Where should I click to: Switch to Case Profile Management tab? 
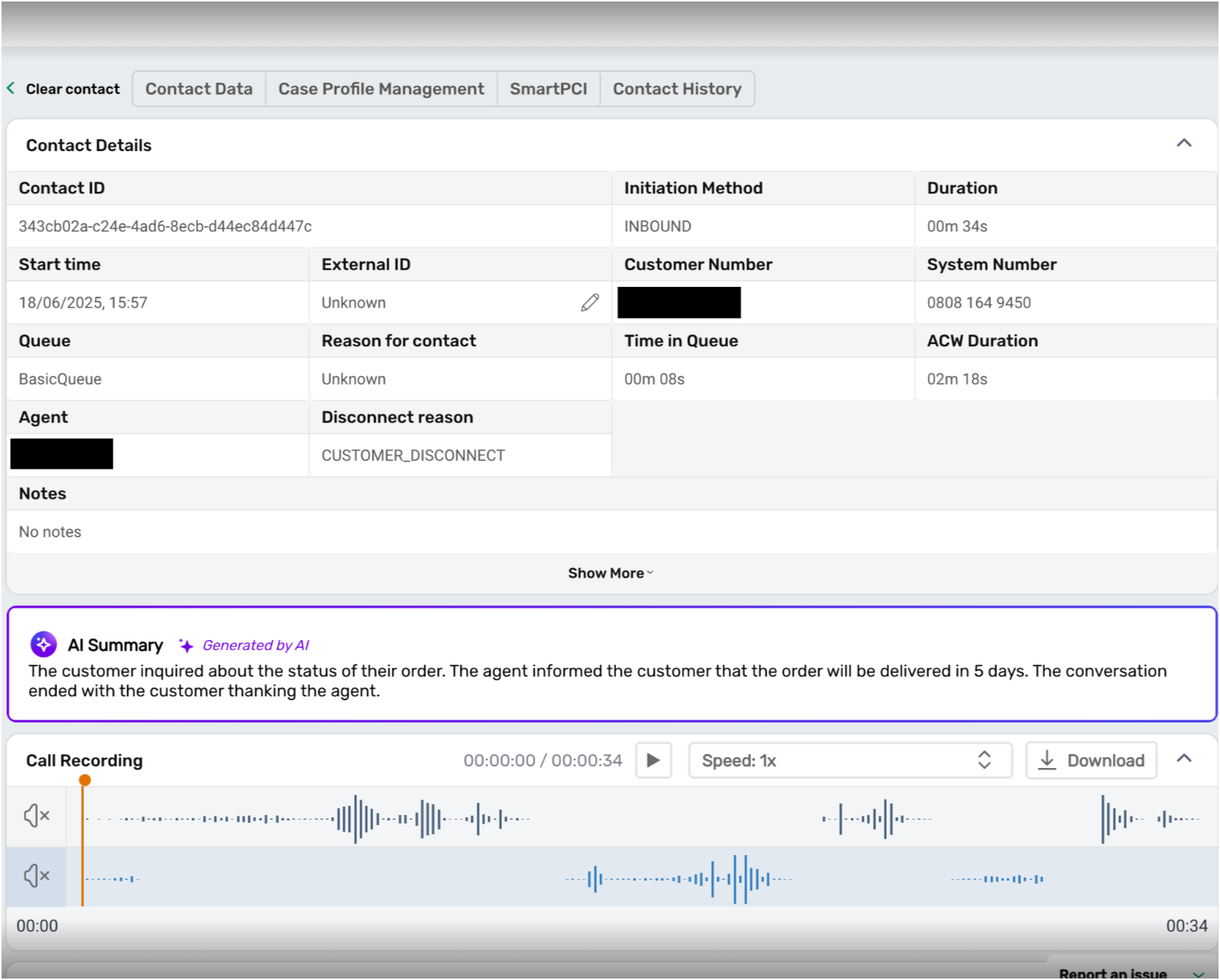[381, 89]
